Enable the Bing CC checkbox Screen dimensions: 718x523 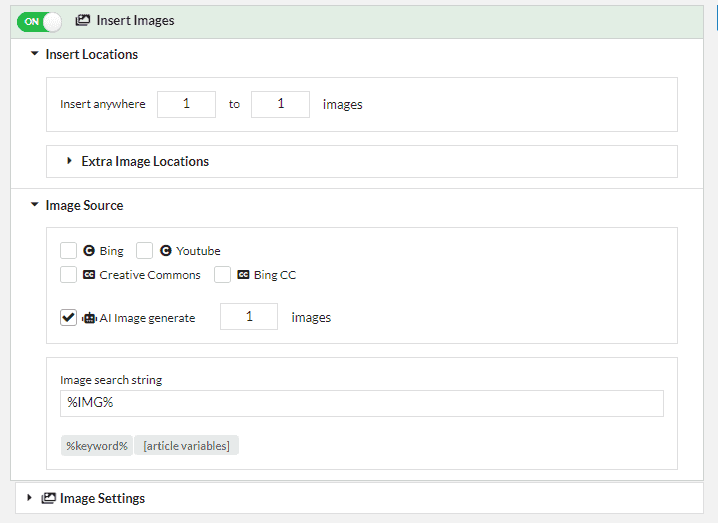223,275
